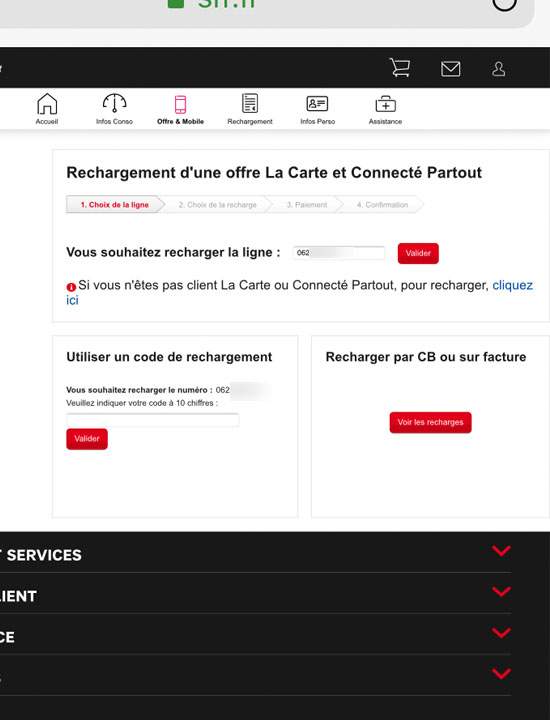
Task: Expand the third footer section chevron
Action: [501, 633]
